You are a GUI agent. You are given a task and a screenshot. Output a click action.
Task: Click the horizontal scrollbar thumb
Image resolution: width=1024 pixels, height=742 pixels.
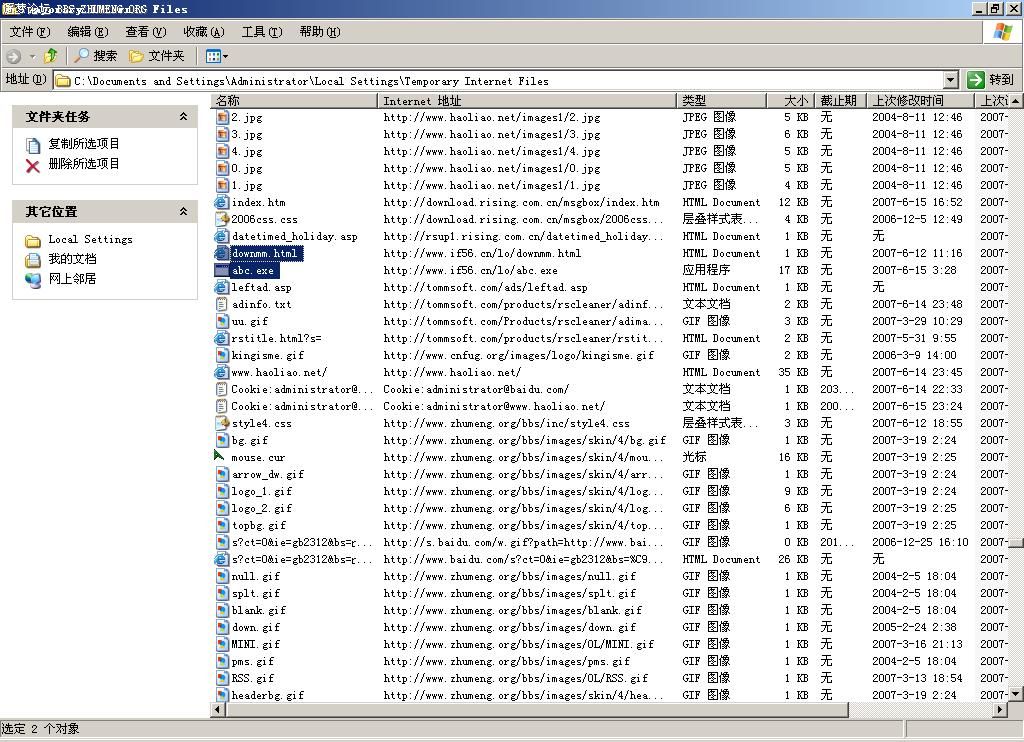click(x=536, y=709)
